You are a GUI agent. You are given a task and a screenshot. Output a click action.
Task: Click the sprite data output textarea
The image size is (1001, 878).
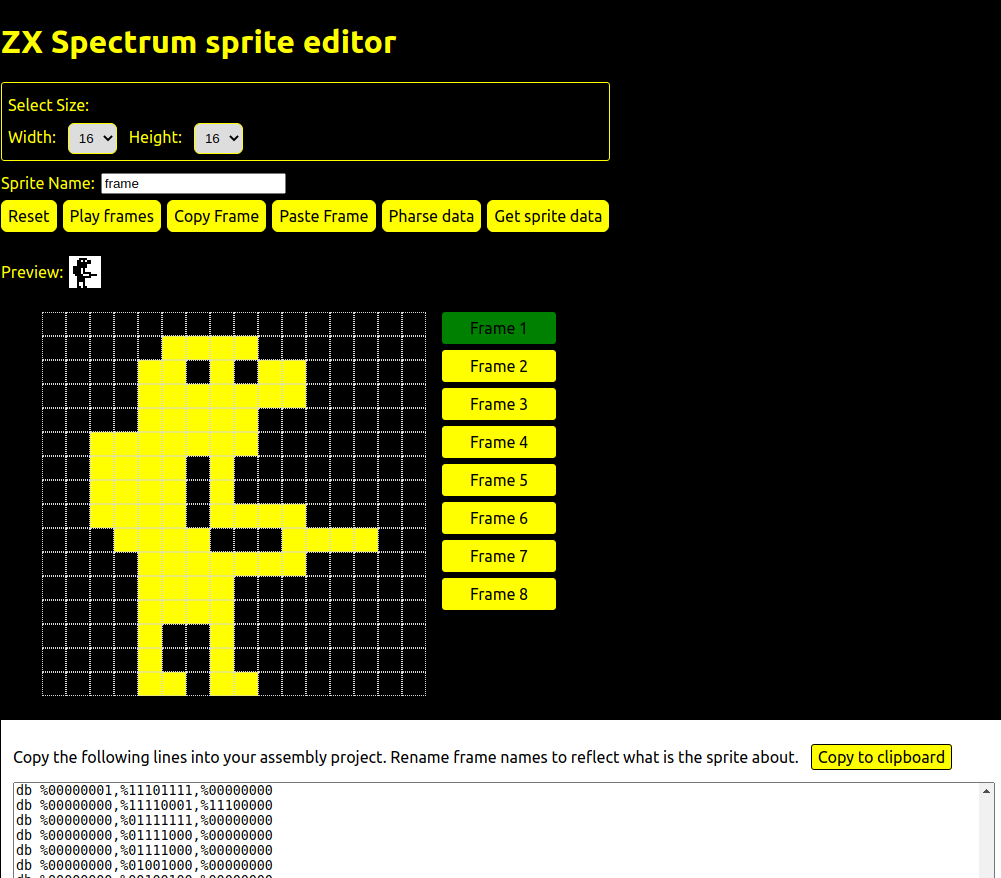[x=504, y=830]
